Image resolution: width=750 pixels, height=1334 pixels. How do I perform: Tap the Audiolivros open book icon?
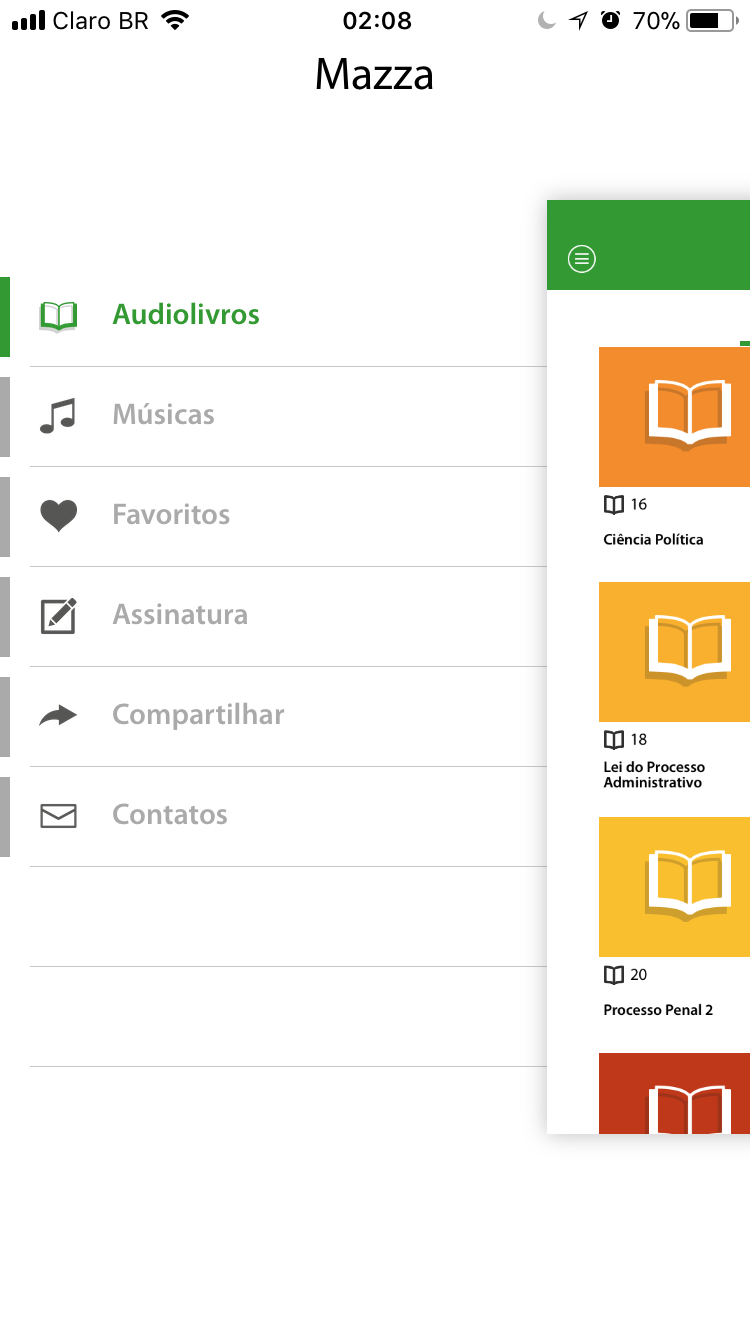[58, 315]
